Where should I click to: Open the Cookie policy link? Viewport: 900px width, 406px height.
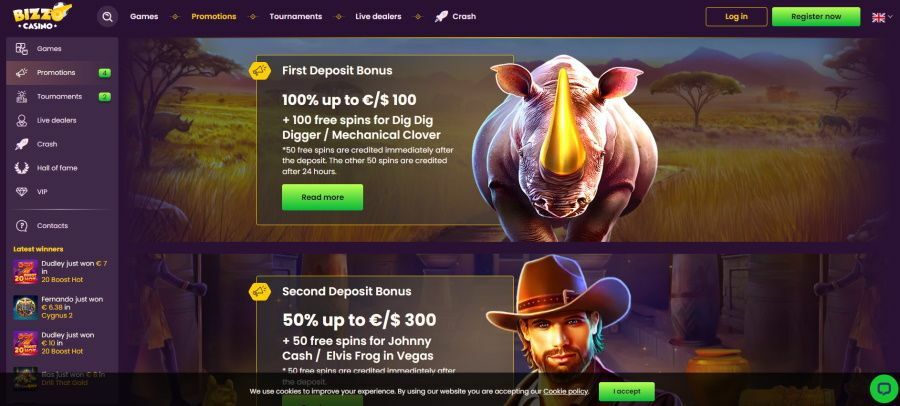(565, 391)
